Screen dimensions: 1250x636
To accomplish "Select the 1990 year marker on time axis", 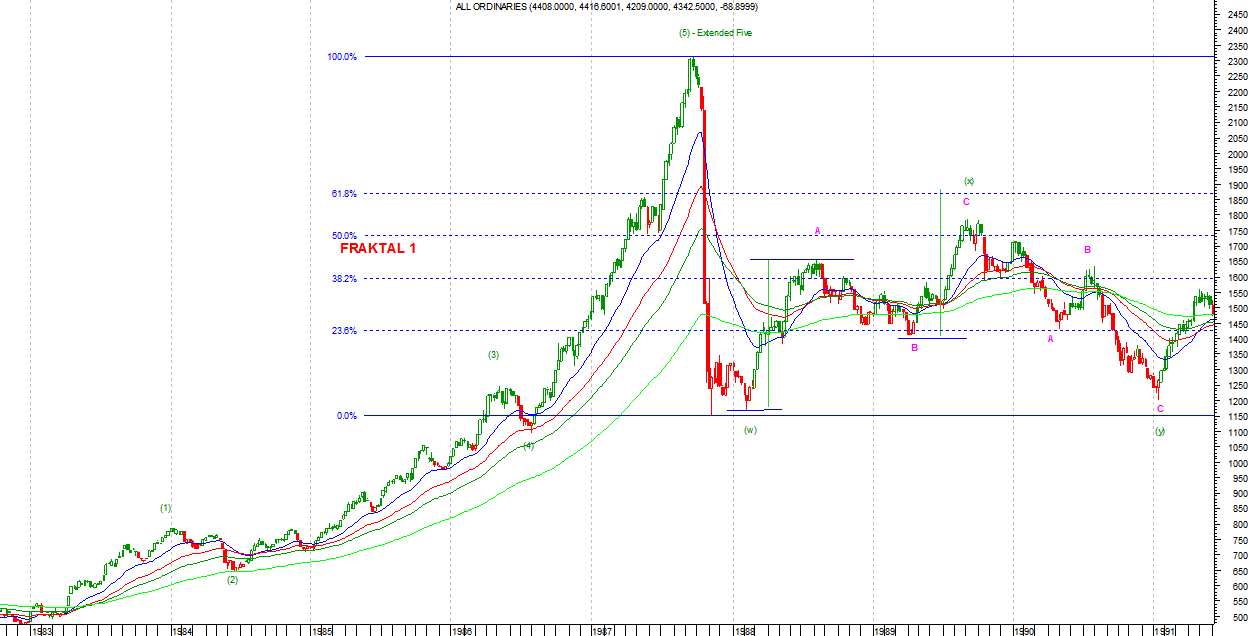I will [x=1023, y=631].
